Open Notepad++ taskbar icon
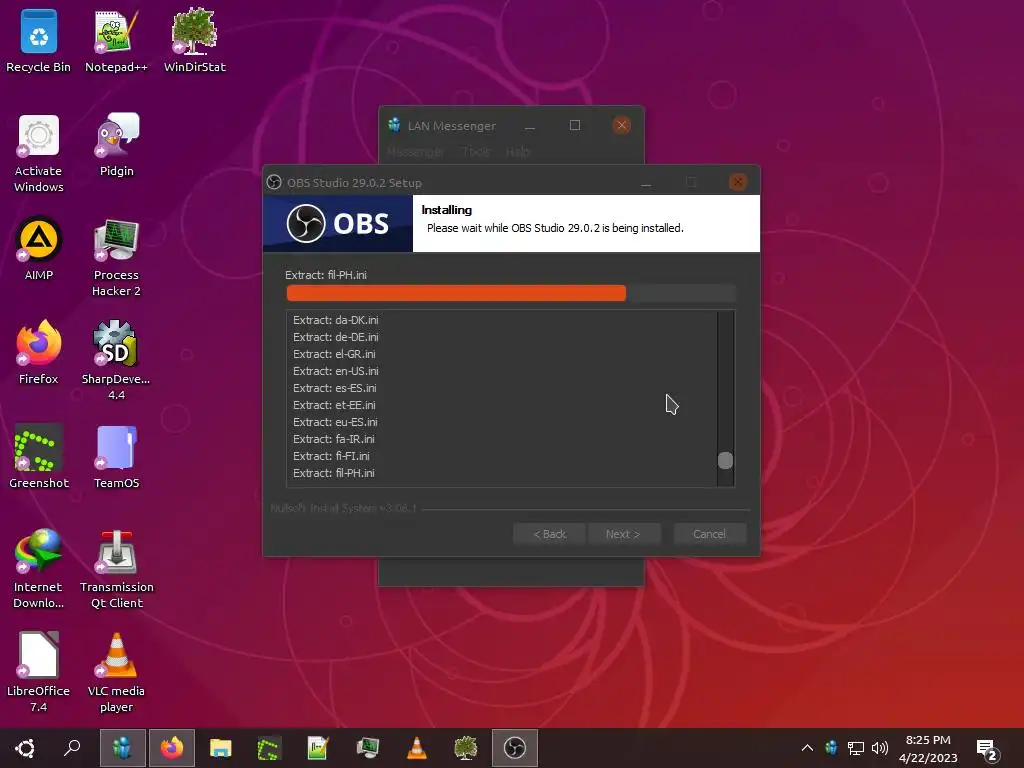 [318, 748]
